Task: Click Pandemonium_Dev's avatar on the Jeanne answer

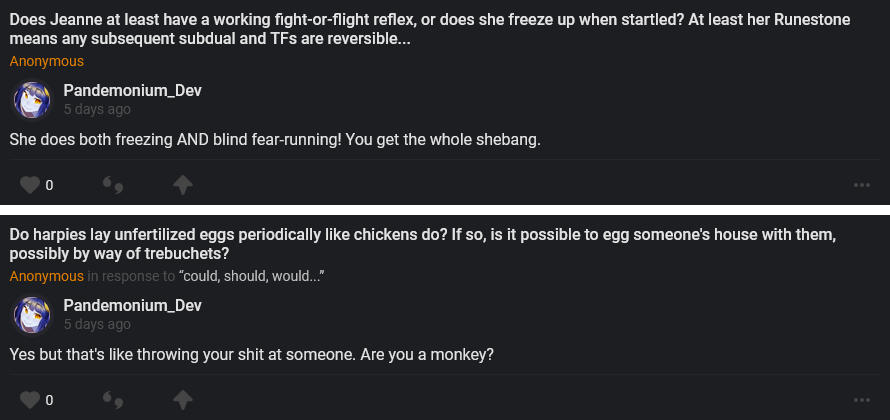Action: 30,100
